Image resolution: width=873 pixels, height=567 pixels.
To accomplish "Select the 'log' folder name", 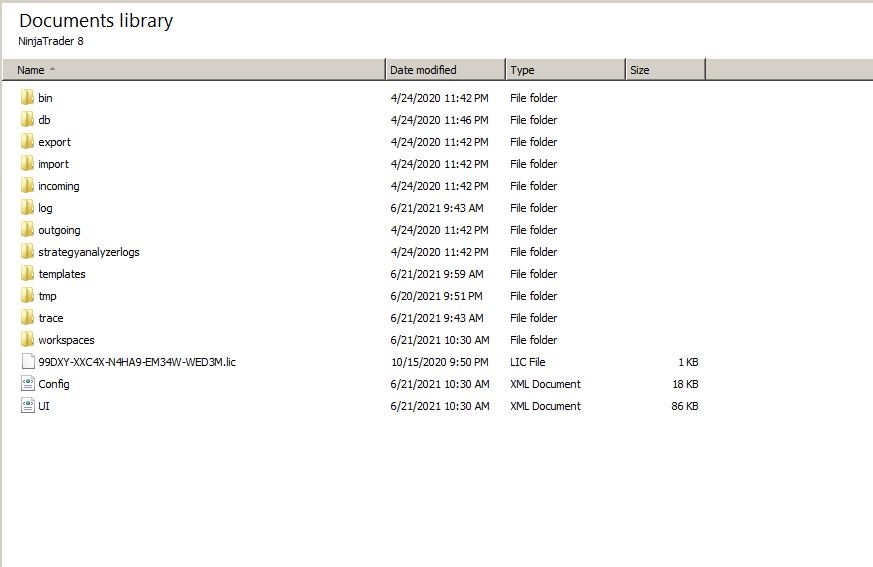I will click(45, 208).
